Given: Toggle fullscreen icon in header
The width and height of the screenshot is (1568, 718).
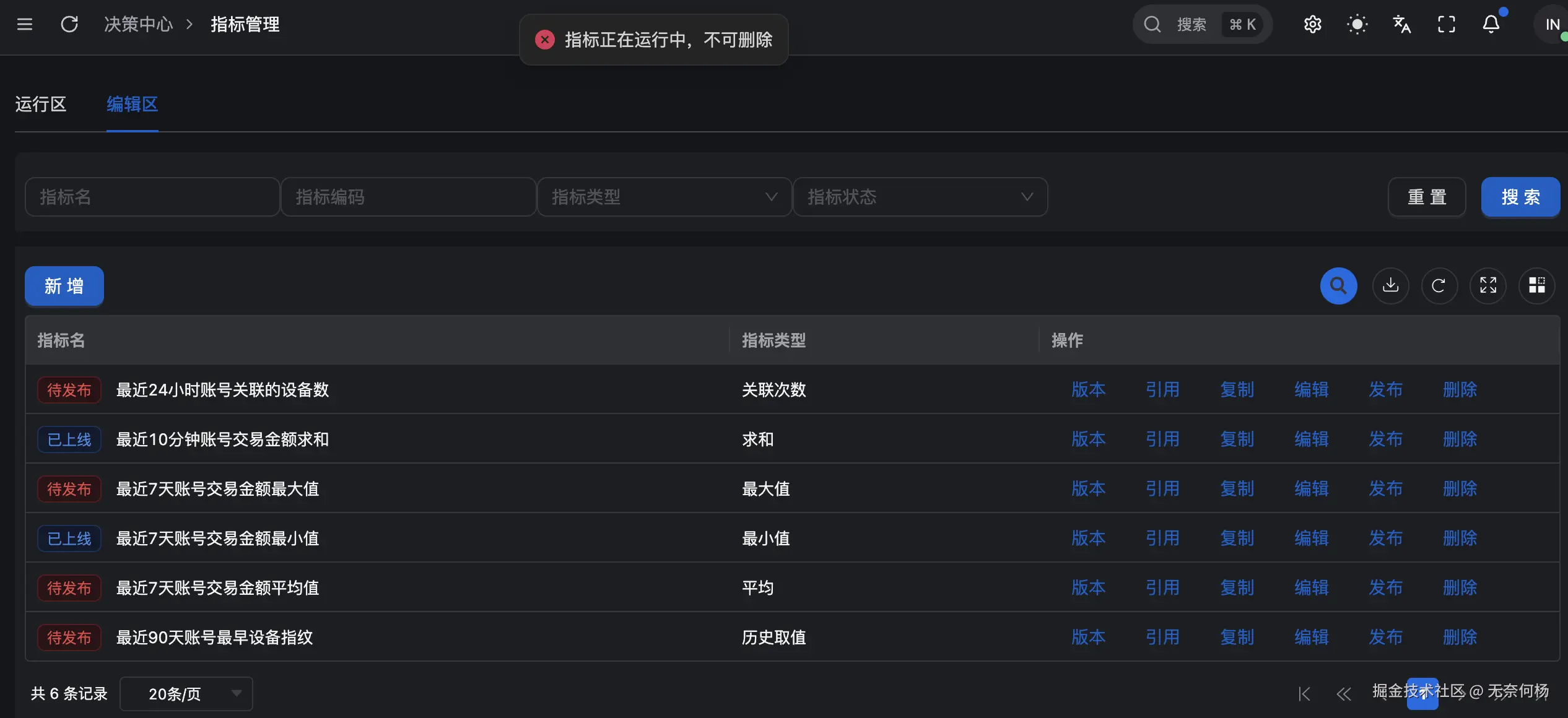Looking at the screenshot, I should tap(1446, 24).
